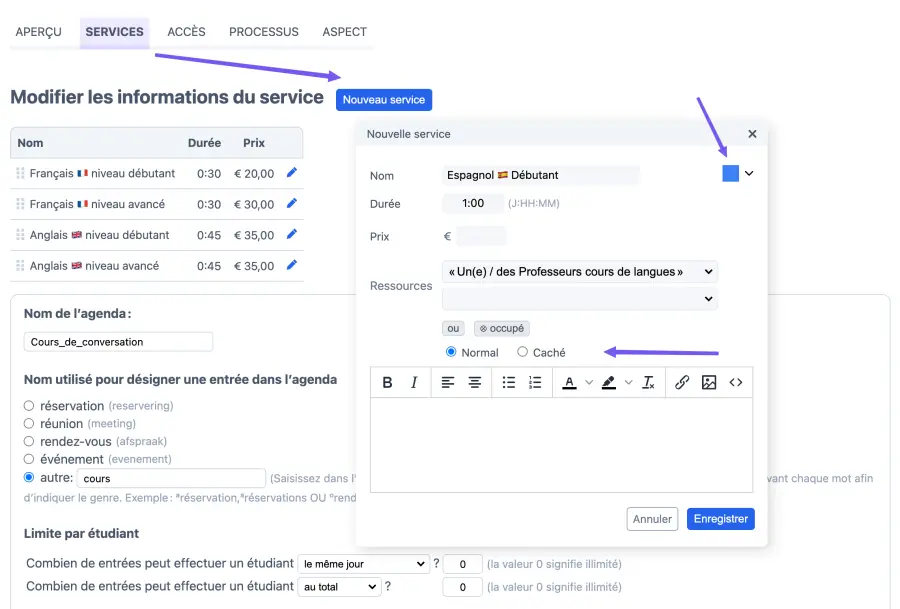Select the réunion entry name option

point(30,424)
